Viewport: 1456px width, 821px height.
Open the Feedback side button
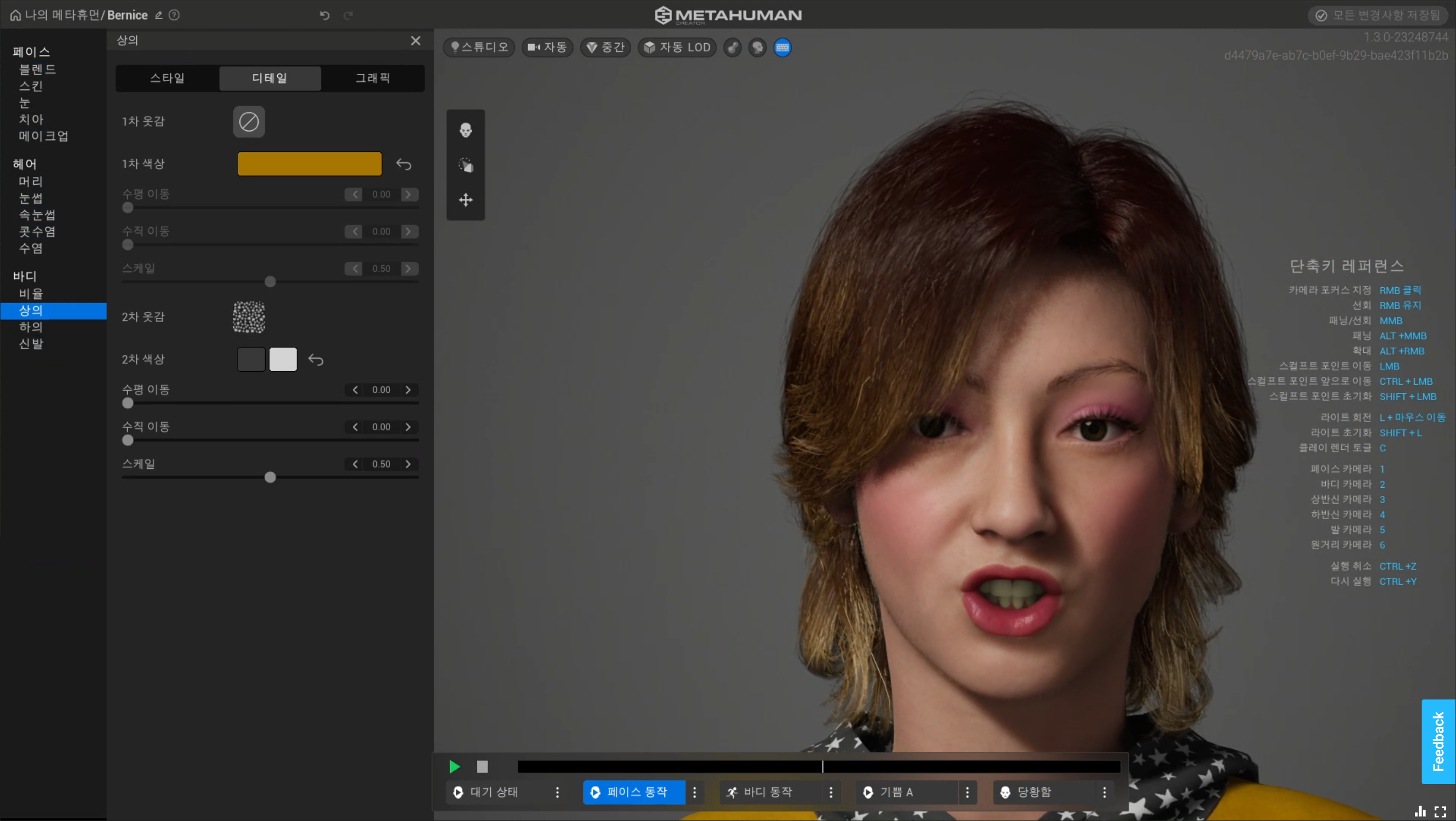coord(1438,742)
